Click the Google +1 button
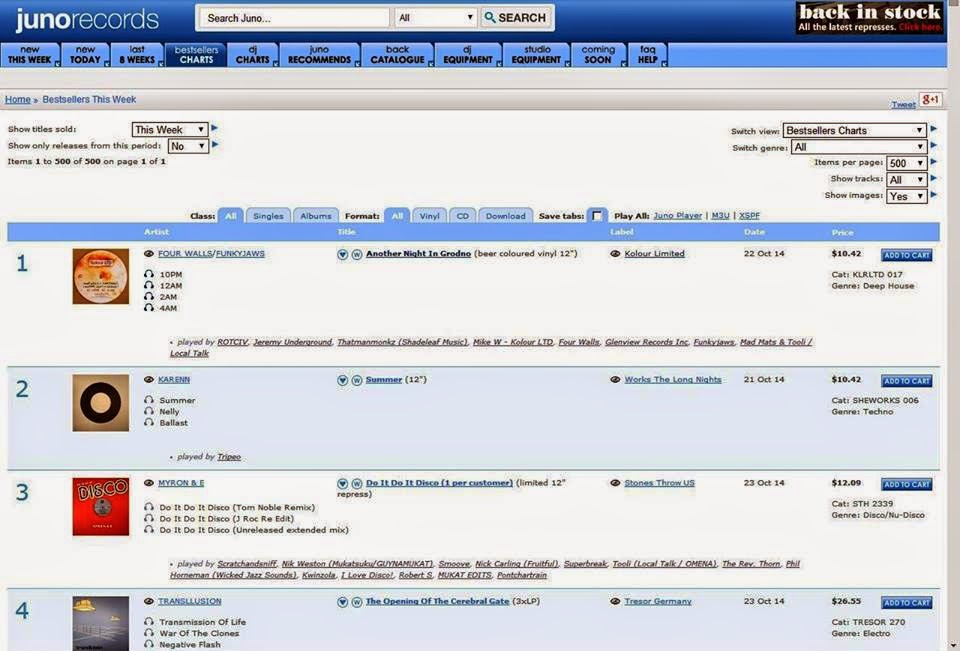Screen dimensions: 960x651 pyautogui.click(x=931, y=100)
